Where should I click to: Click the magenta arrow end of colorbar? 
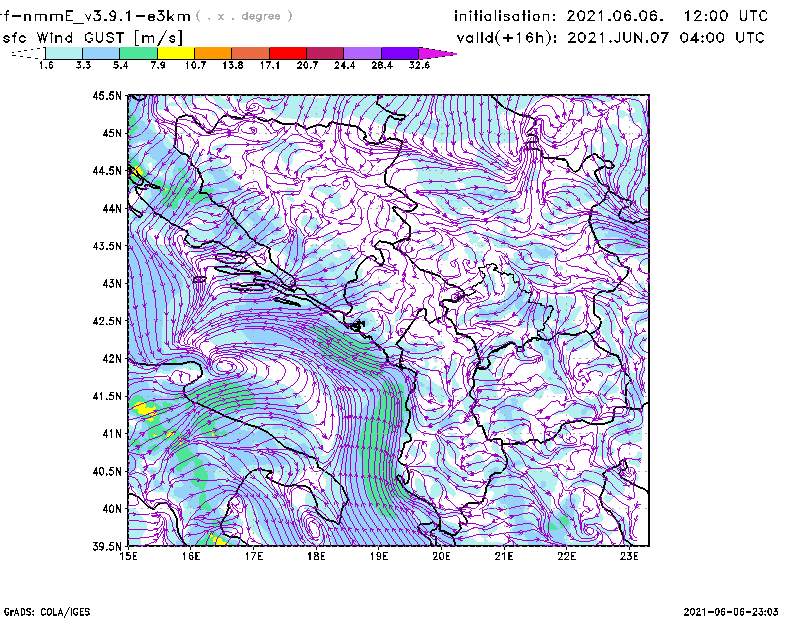click(x=436, y=53)
